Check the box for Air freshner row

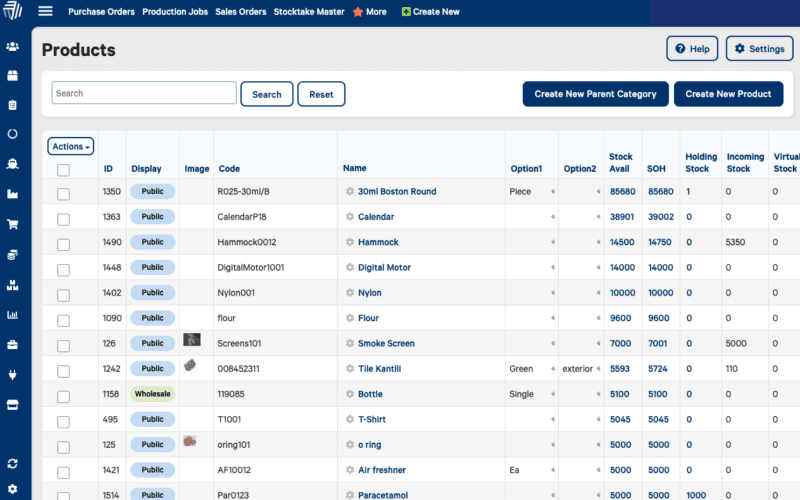pyautogui.click(x=63, y=472)
